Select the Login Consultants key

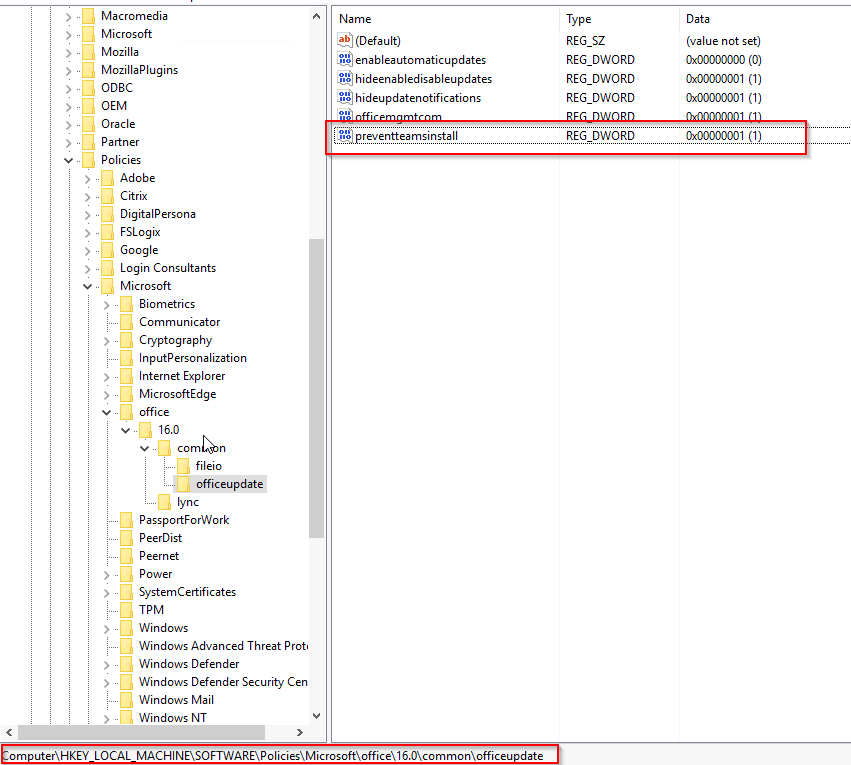coord(168,268)
